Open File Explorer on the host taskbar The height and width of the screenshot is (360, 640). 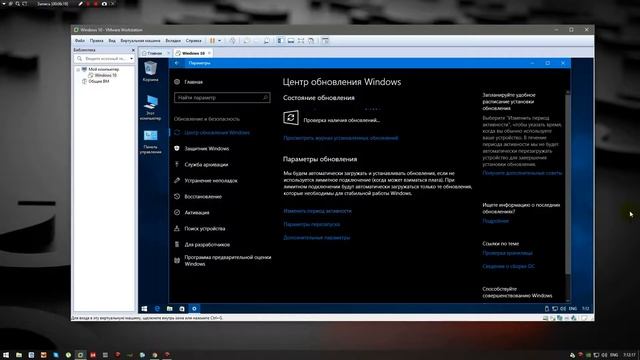pyautogui.click(x=19, y=355)
